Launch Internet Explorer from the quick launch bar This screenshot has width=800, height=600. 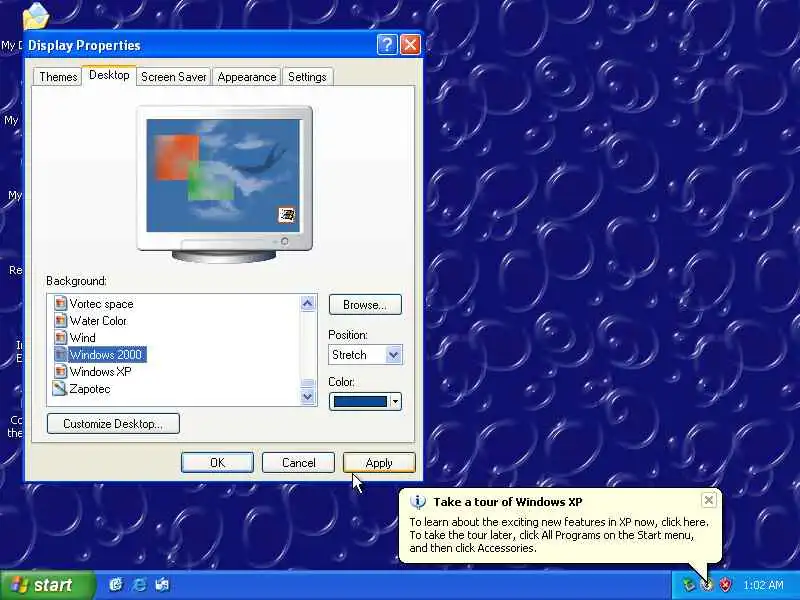[x=139, y=585]
